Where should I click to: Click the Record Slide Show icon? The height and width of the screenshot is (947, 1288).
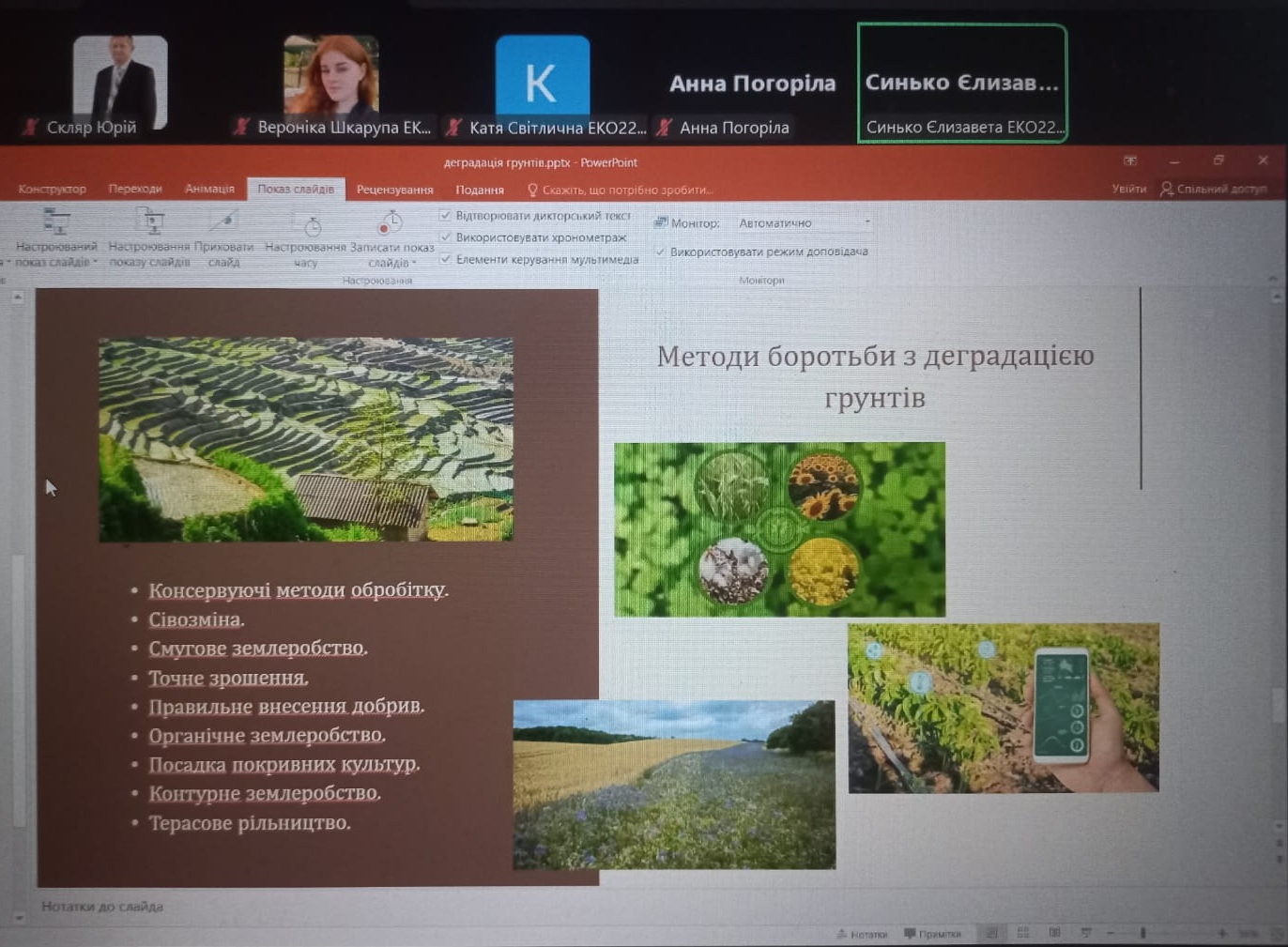coord(390,223)
